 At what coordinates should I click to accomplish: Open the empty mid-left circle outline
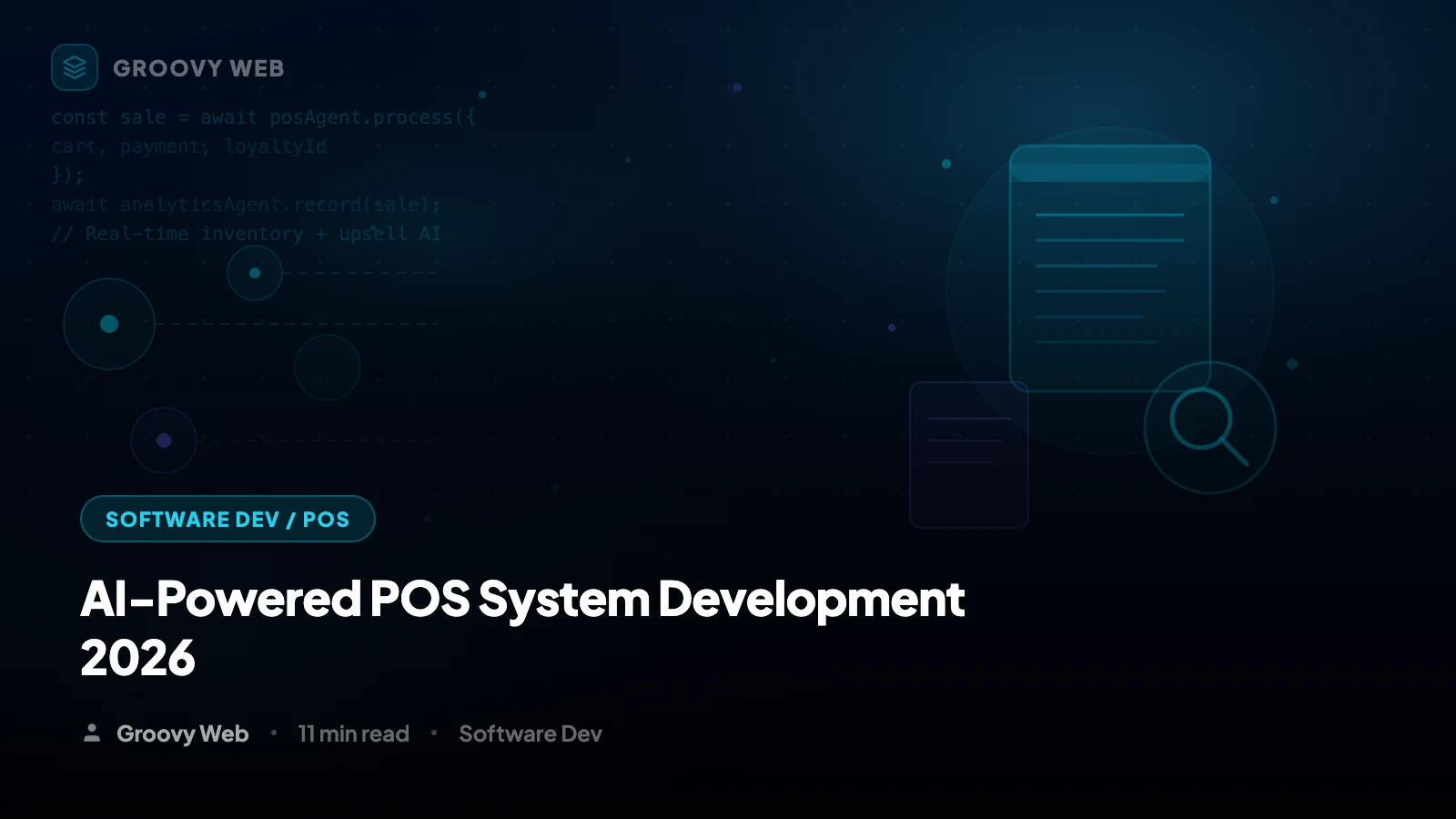pos(326,368)
